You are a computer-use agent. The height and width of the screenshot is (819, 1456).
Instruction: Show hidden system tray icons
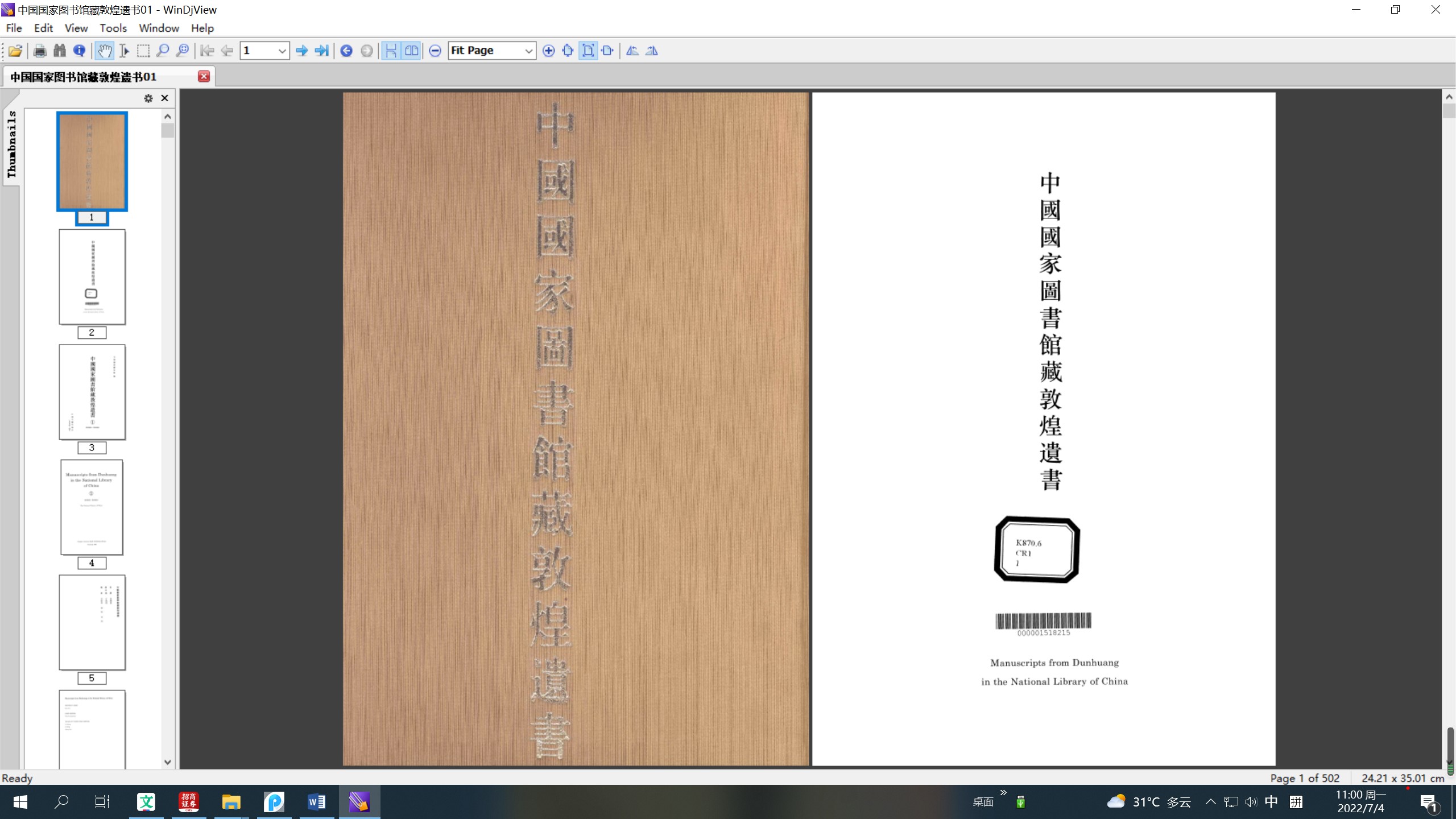click(1211, 802)
